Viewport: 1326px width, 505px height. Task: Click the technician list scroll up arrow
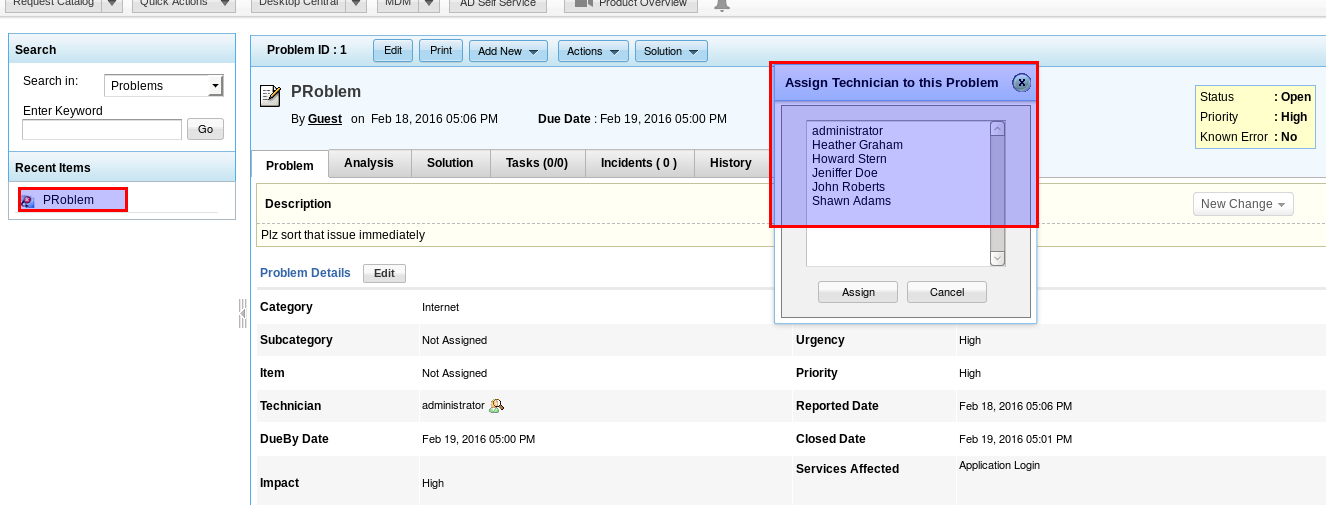point(997,128)
